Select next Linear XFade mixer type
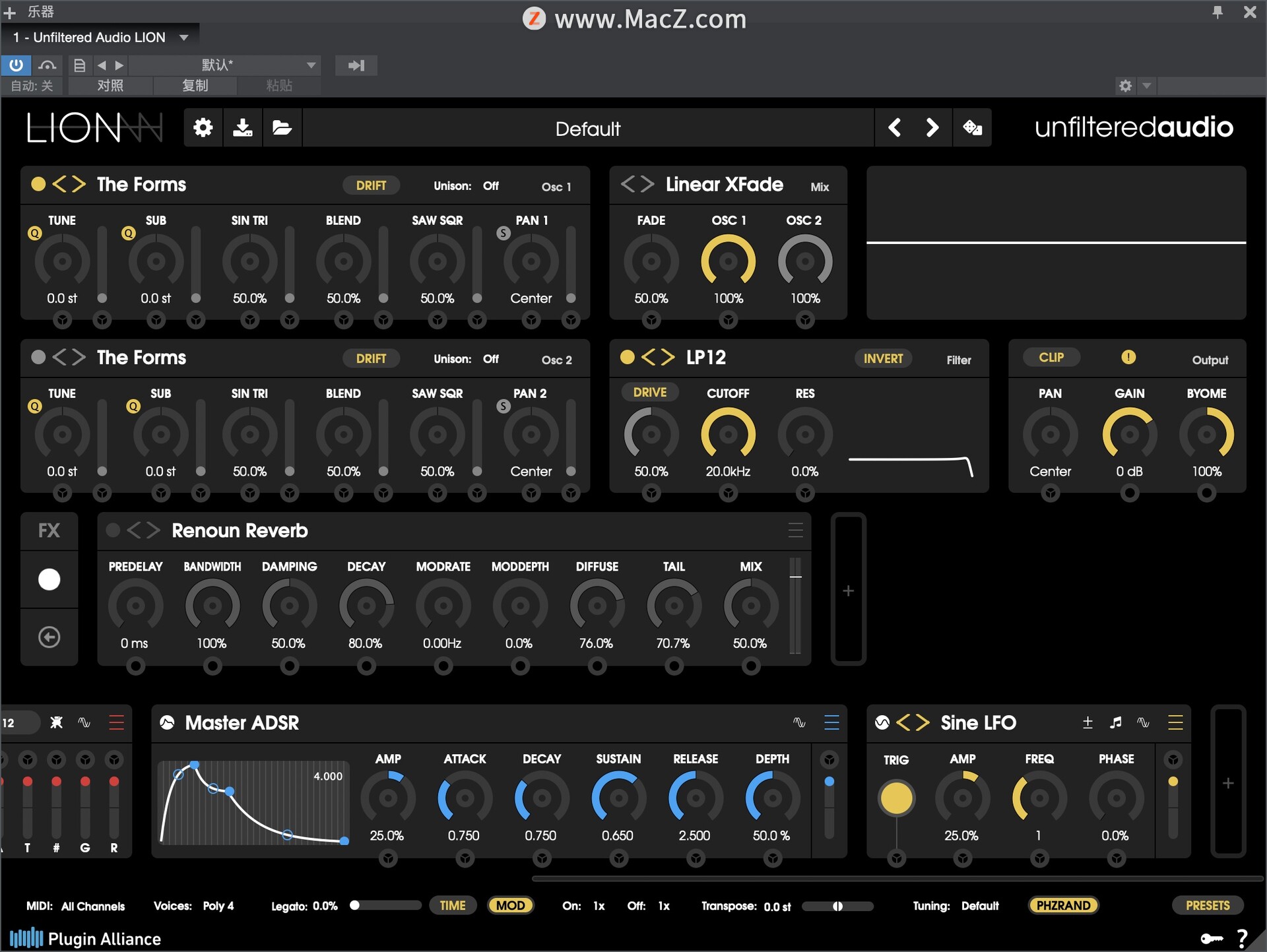 pyautogui.click(x=647, y=184)
